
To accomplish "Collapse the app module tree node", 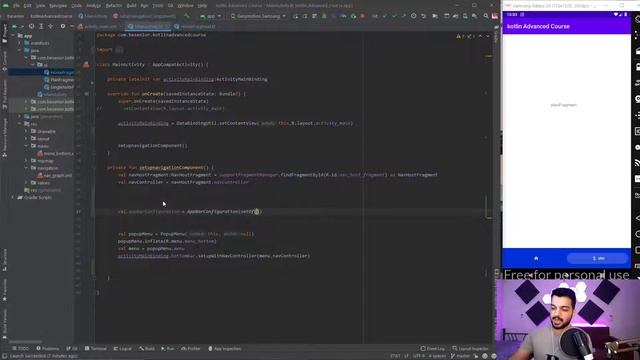I will [13, 36].
